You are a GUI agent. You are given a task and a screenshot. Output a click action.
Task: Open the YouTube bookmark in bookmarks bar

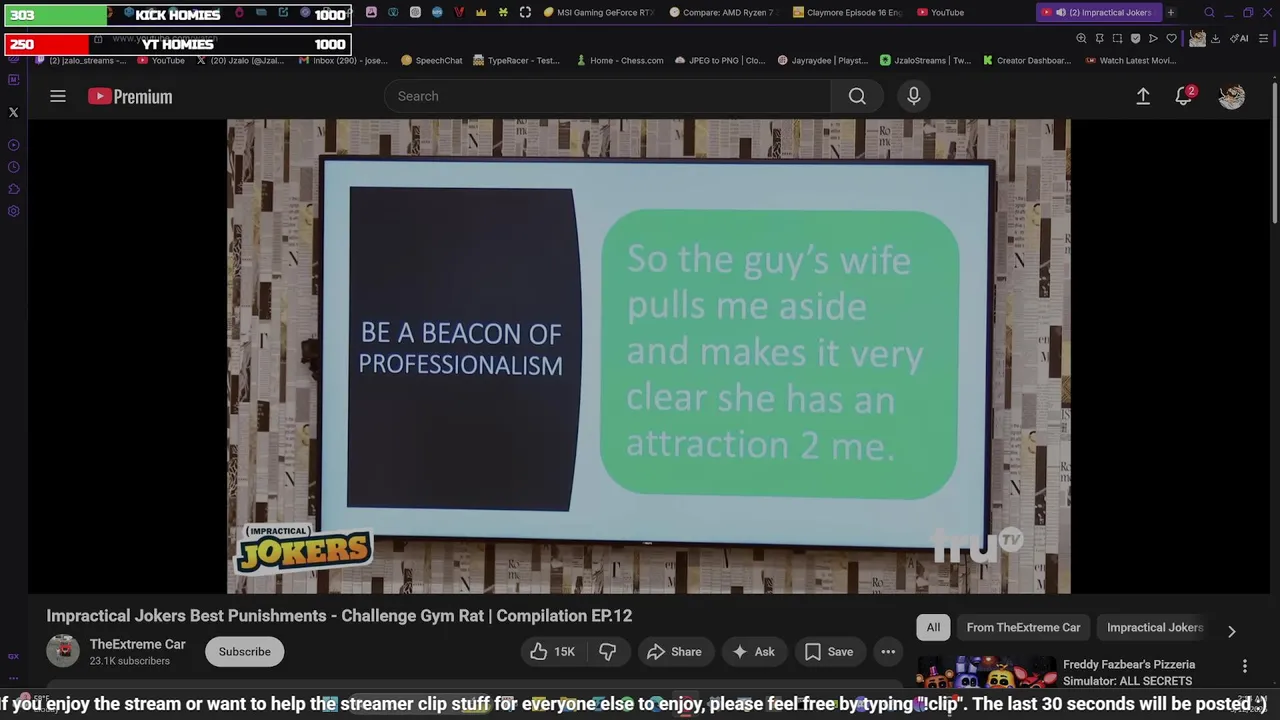[x=160, y=60]
